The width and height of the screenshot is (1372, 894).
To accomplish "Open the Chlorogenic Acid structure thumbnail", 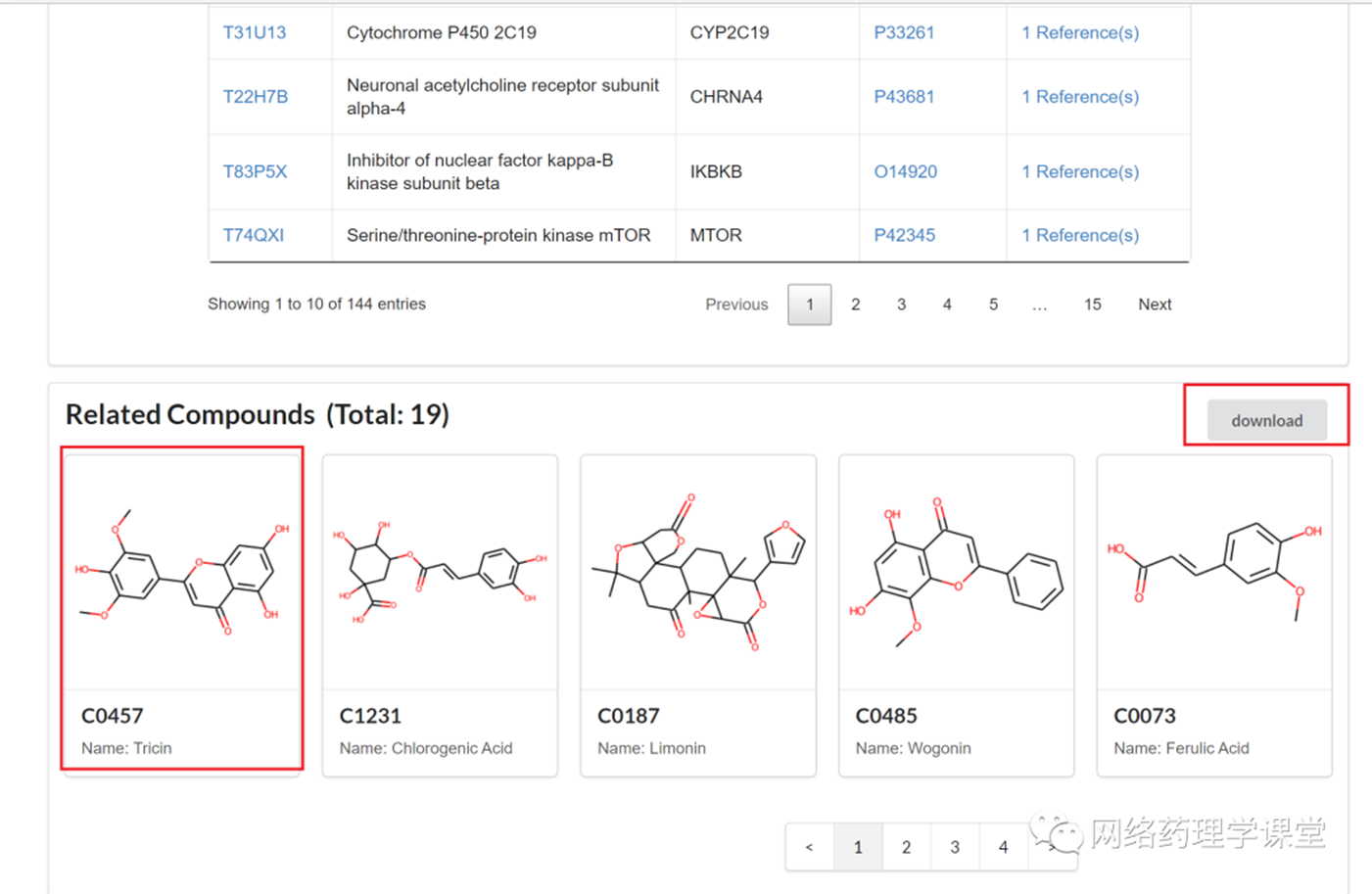I will 440,573.
